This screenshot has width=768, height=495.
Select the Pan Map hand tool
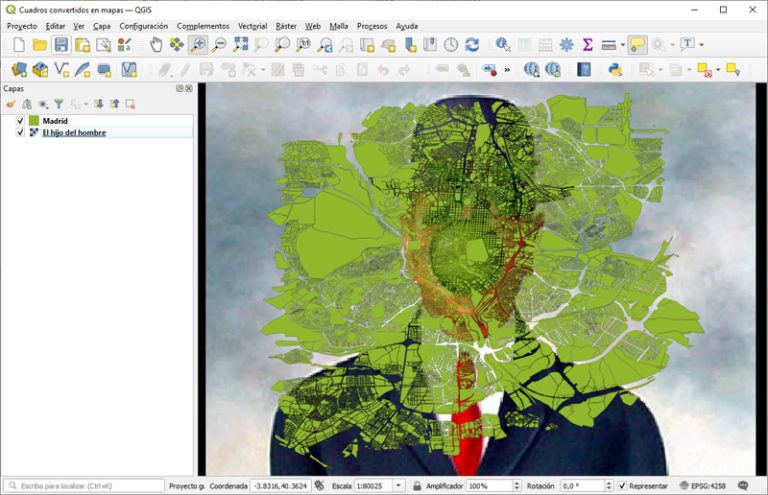[156, 45]
